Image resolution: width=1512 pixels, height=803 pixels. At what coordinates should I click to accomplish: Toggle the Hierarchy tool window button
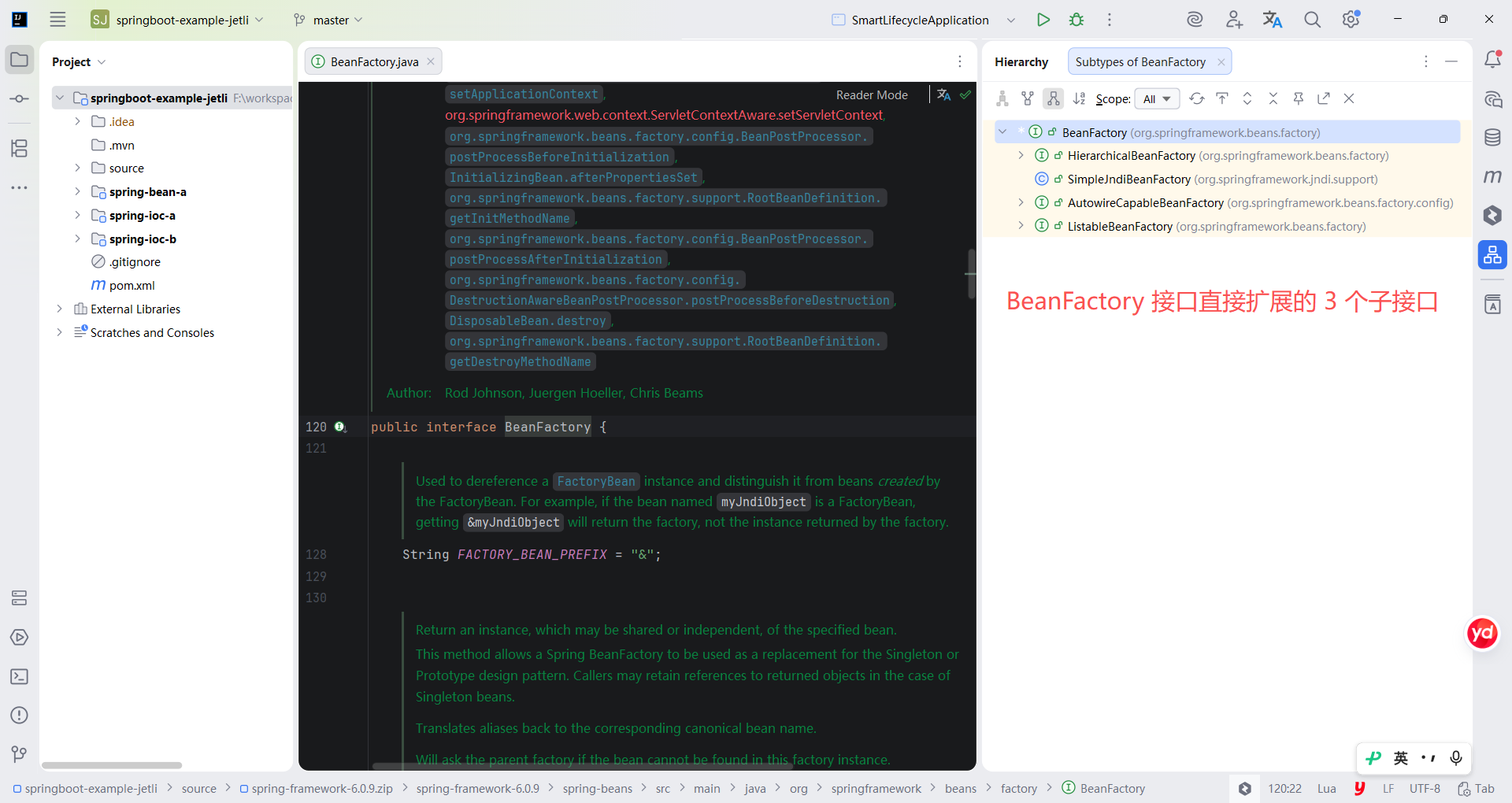(x=1492, y=254)
